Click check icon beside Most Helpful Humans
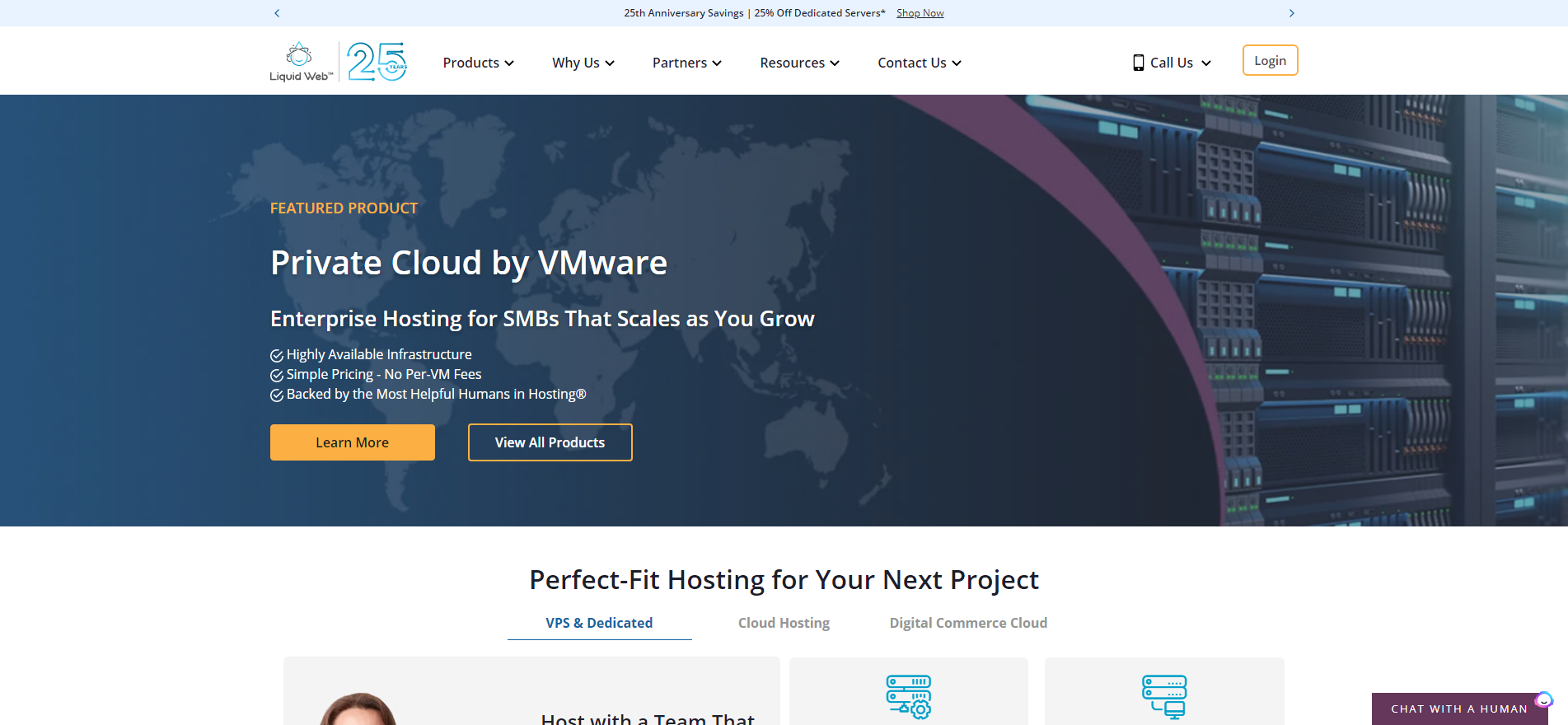 tap(277, 395)
